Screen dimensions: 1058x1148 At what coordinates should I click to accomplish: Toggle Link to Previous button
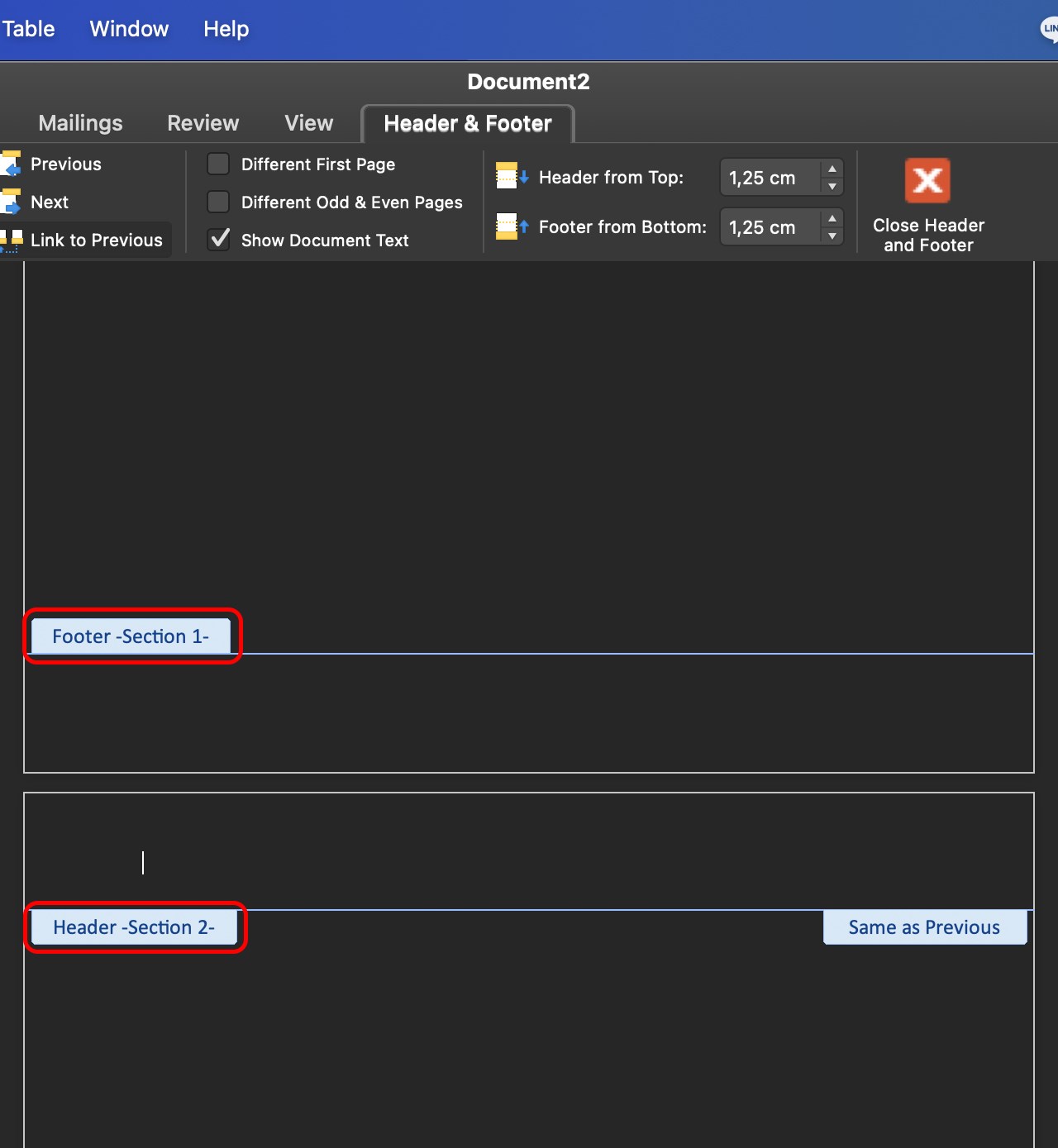[86, 240]
